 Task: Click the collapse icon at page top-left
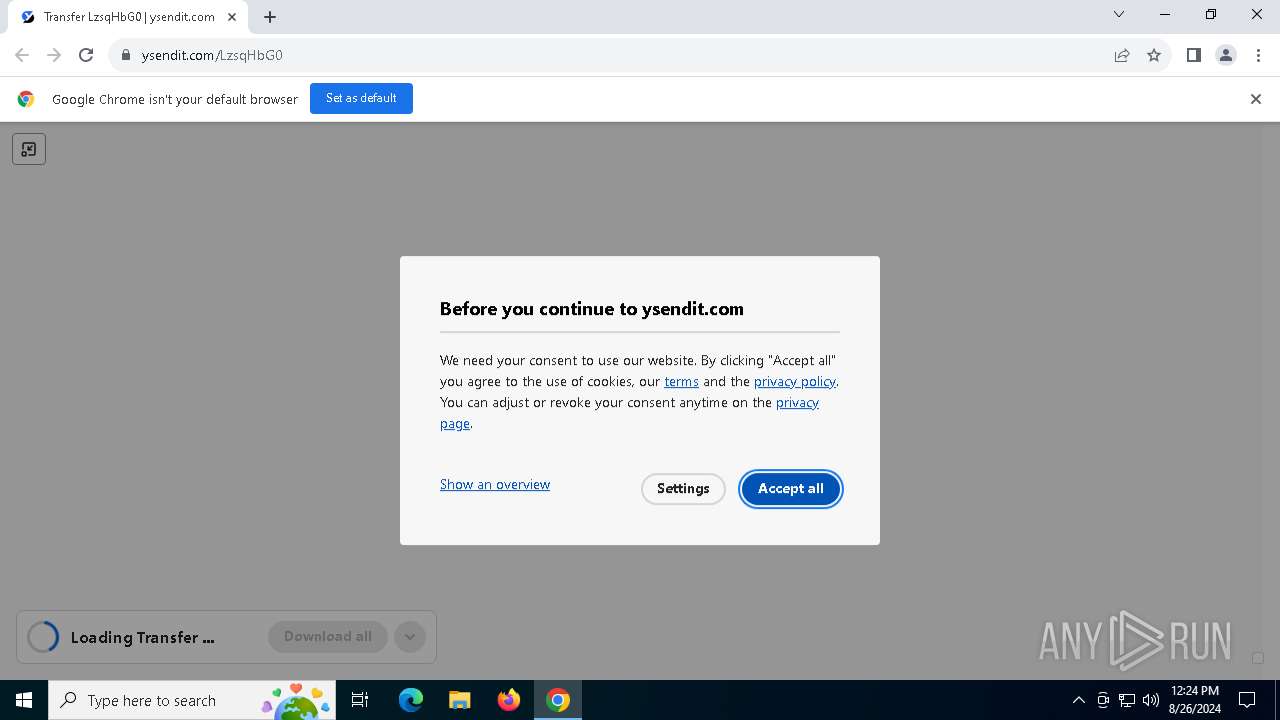click(29, 149)
